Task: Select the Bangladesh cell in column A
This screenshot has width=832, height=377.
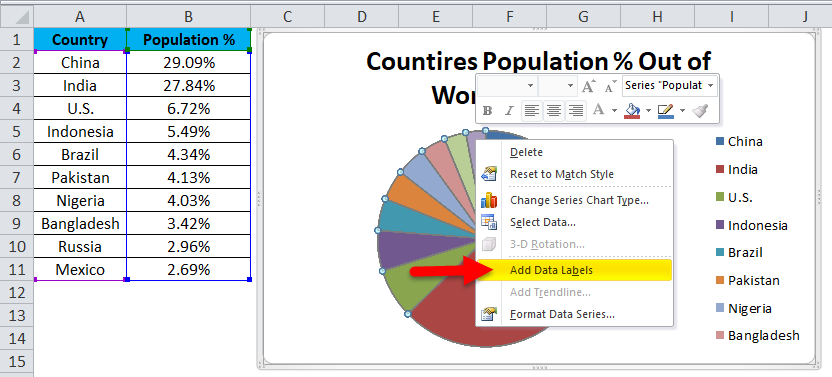Action: [x=80, y=224]
